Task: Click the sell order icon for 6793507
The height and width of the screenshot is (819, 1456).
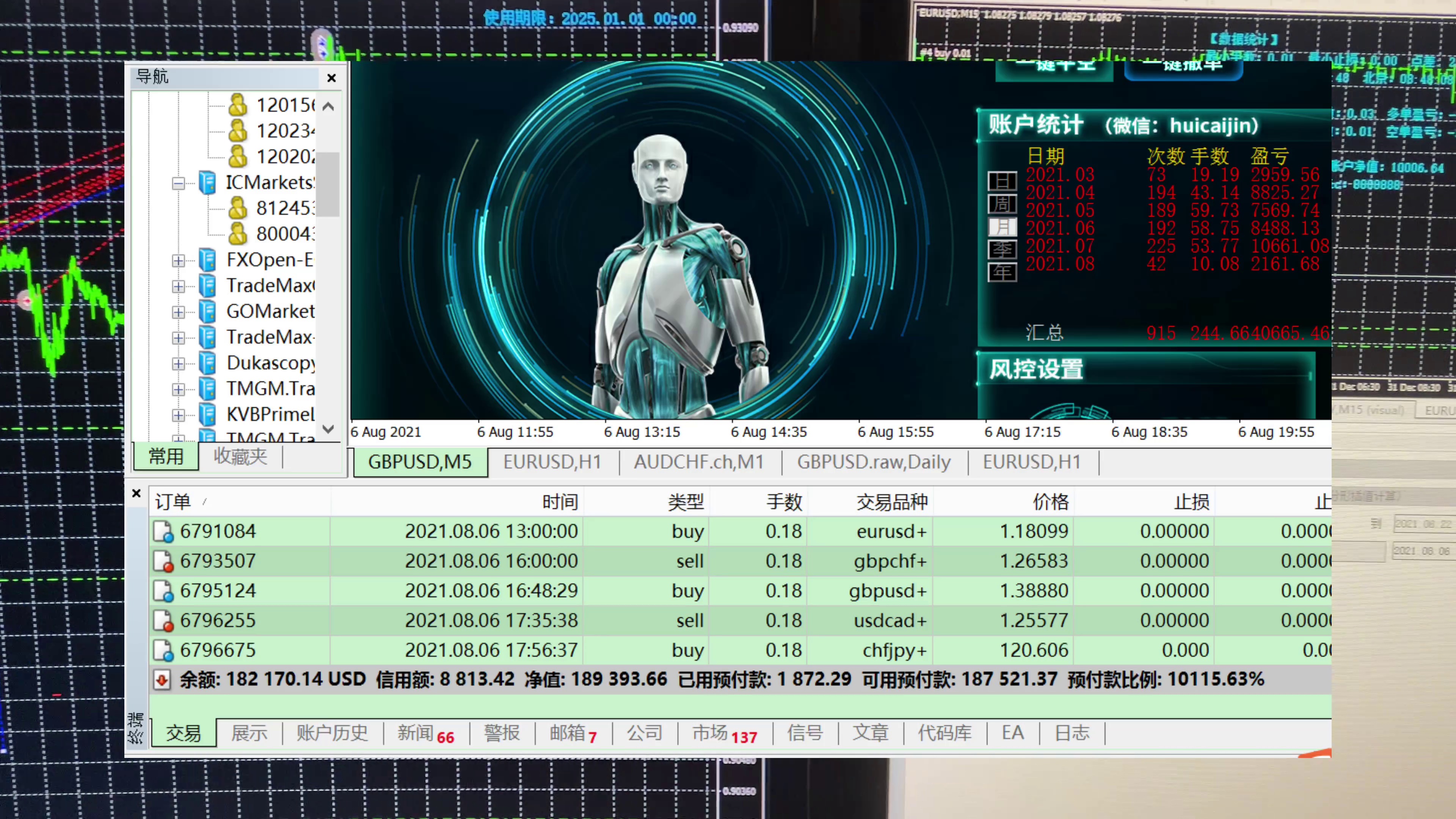Action: (163, 561)
